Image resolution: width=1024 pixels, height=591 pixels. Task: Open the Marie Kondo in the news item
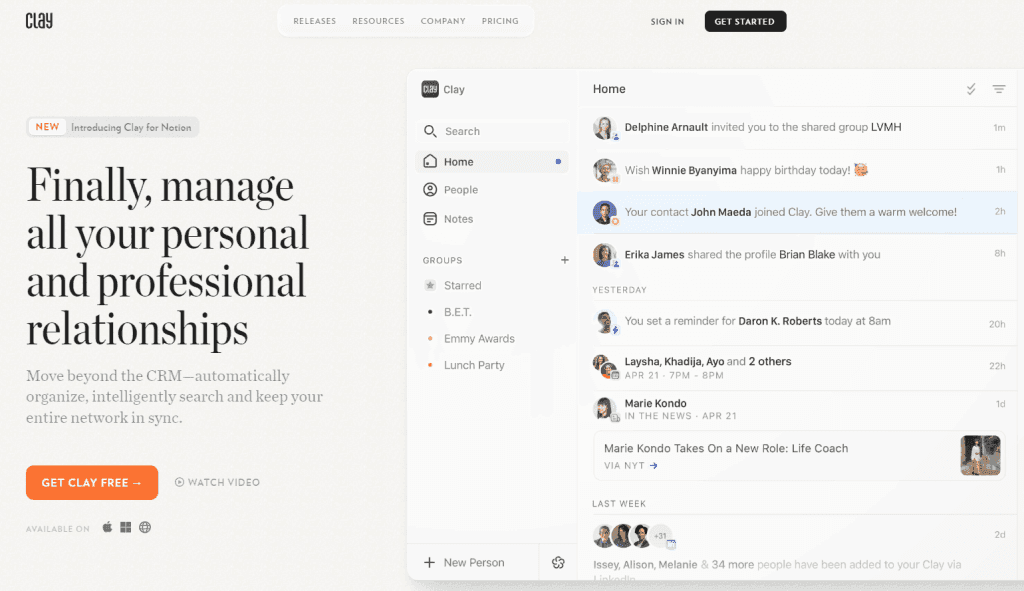(797, 409)
